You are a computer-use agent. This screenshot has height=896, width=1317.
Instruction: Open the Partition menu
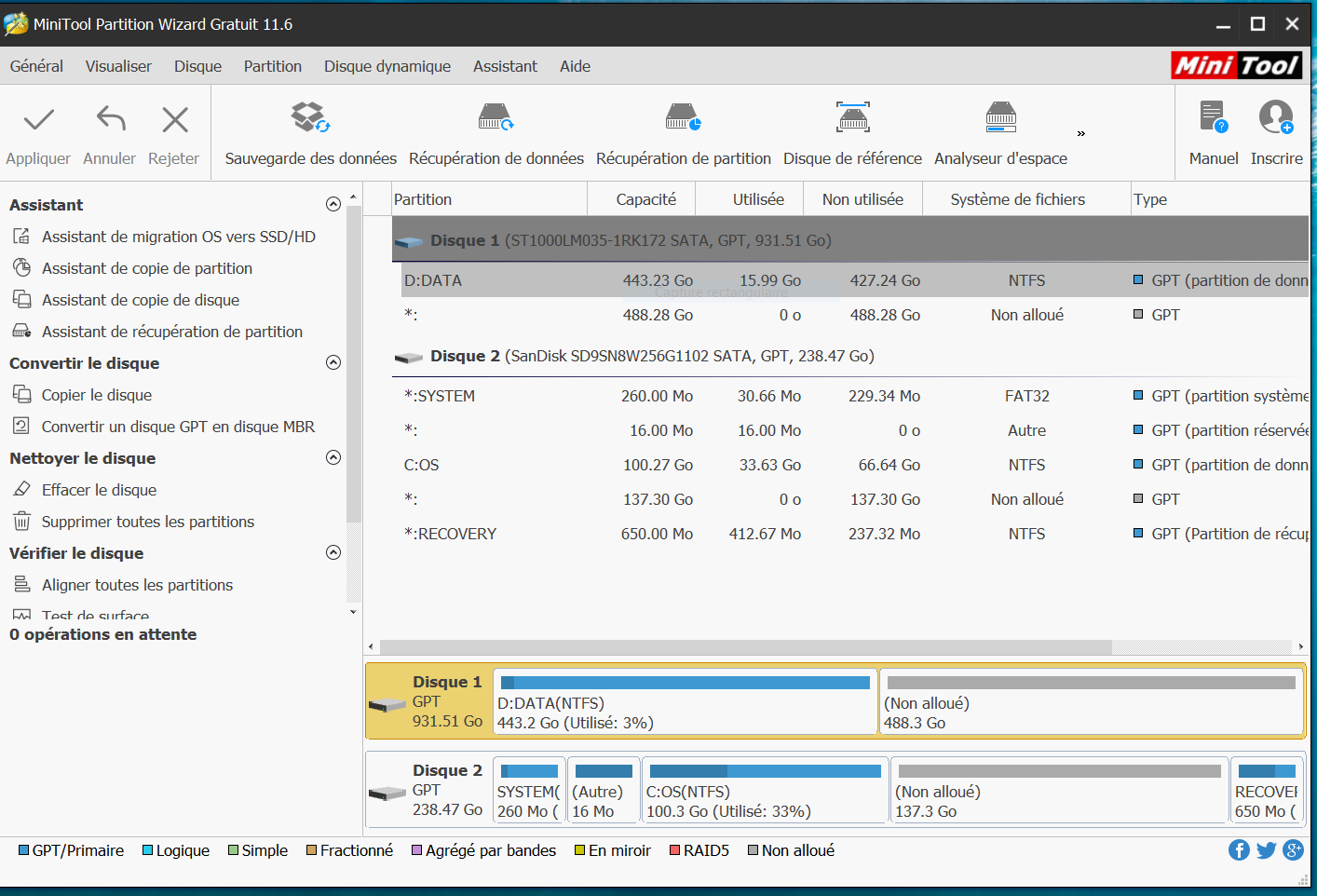point(273,66)
